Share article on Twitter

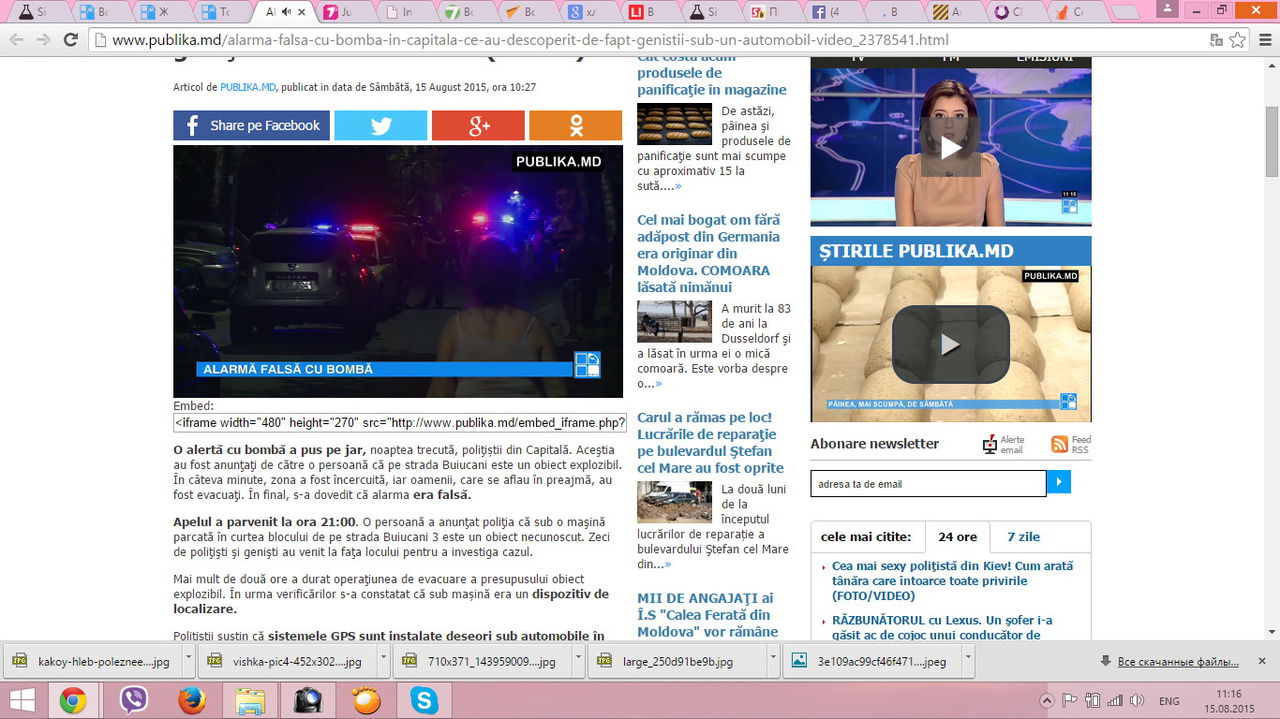380,125
